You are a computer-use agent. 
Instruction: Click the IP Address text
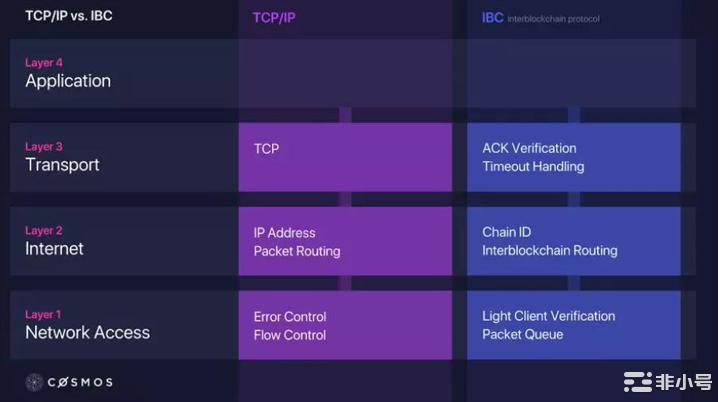[x=284, y=233]
